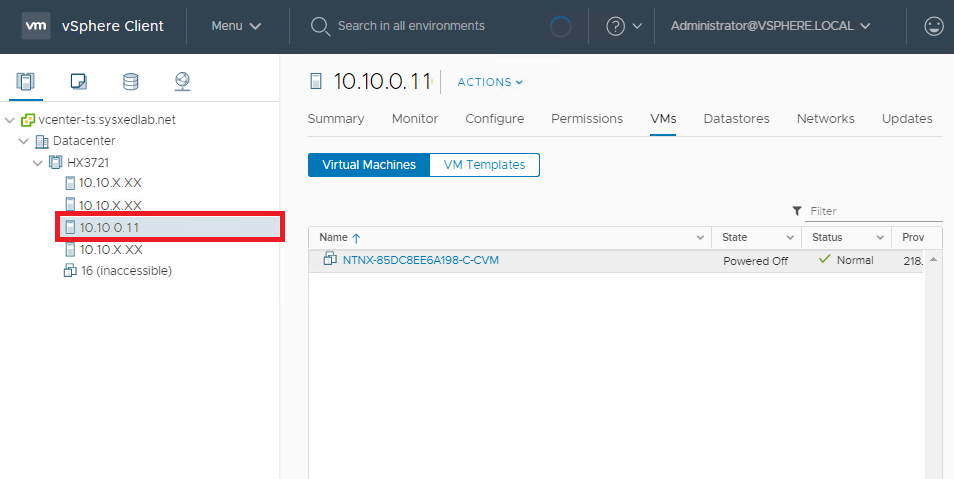The height and width of the screenshot is (479, 954).
Task: Open the NTNX-85DC8EE6A198-C-CVM link
Action: coord(421,260)
